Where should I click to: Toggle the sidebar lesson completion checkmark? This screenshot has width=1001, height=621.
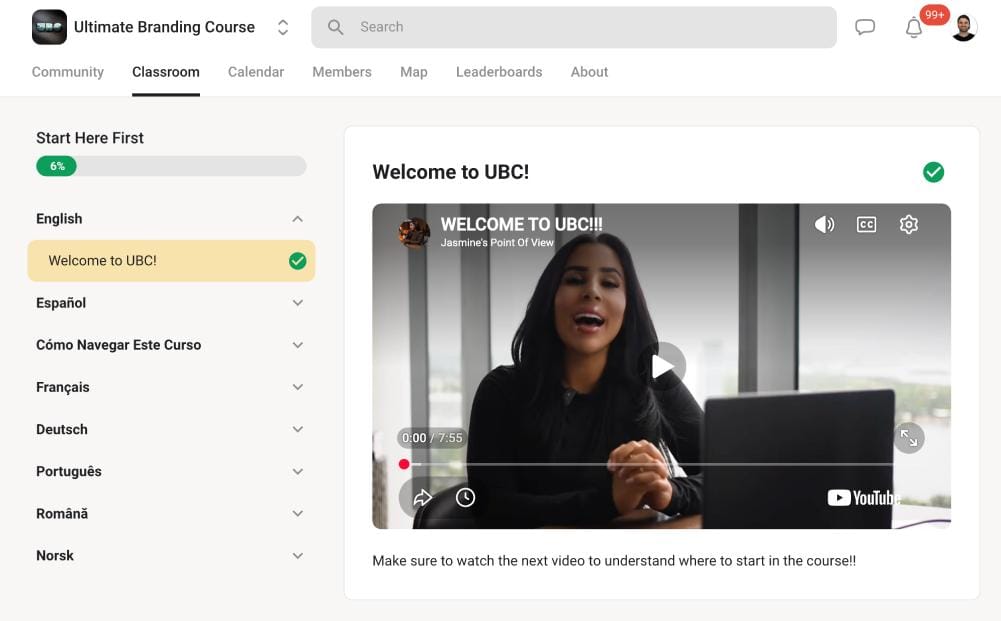(297, 260)
